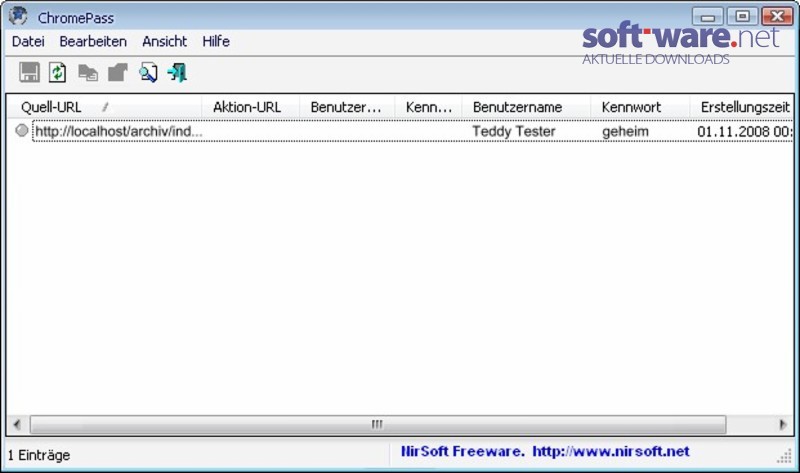
Task: Click the geheim password cell
Action: coord(625,131)
